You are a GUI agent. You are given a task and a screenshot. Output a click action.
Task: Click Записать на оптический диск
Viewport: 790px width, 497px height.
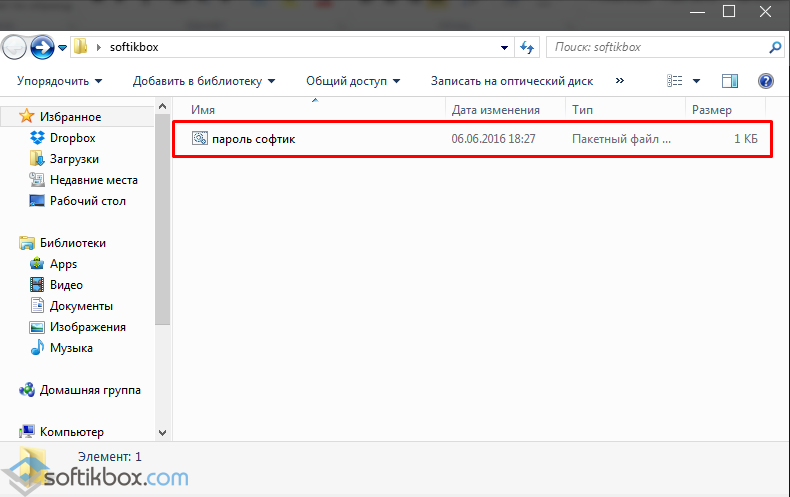[511, 81]
